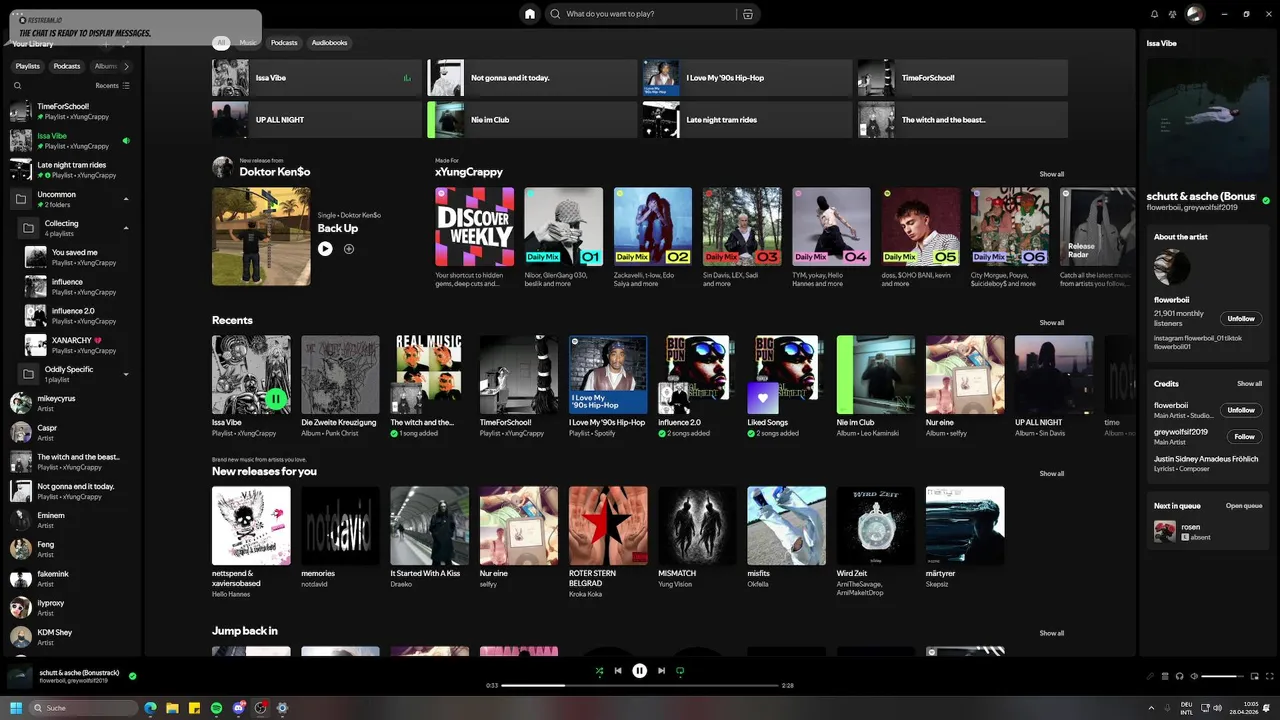Open the Uncommon folder icon
1280x720 pixels.
click(20, 199)
